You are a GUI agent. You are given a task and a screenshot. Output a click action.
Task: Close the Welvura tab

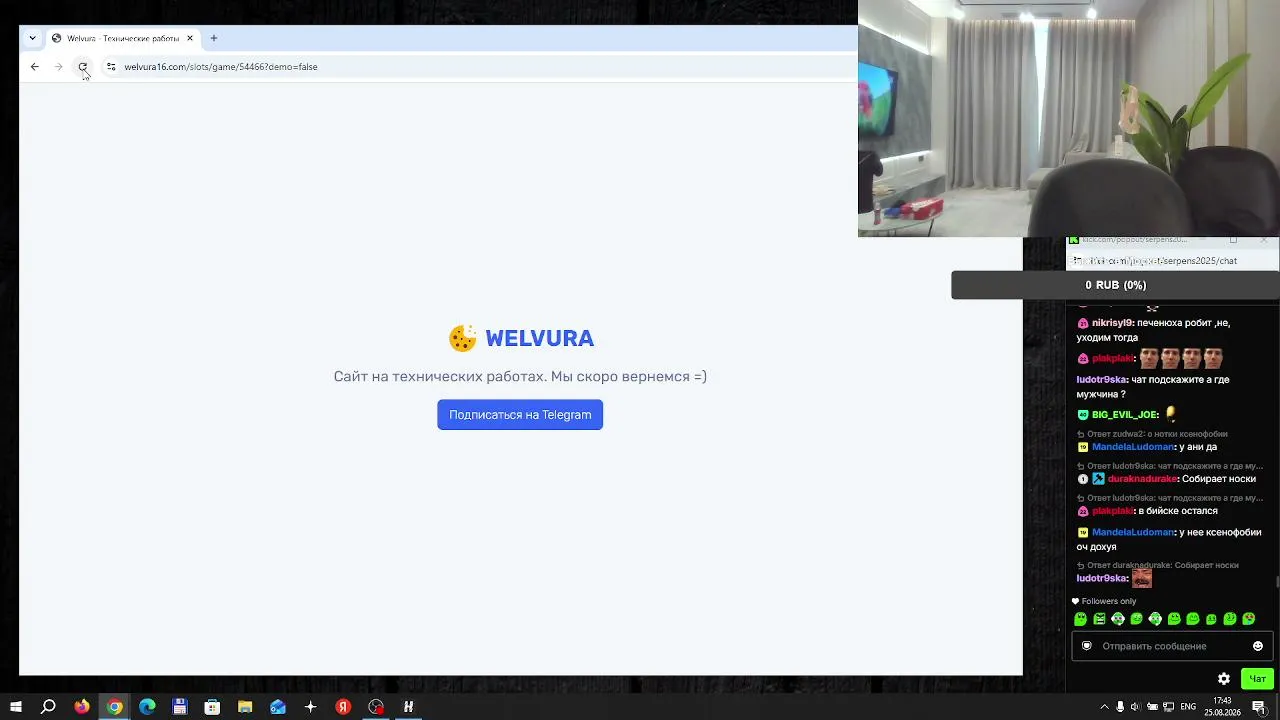[190, 38]
